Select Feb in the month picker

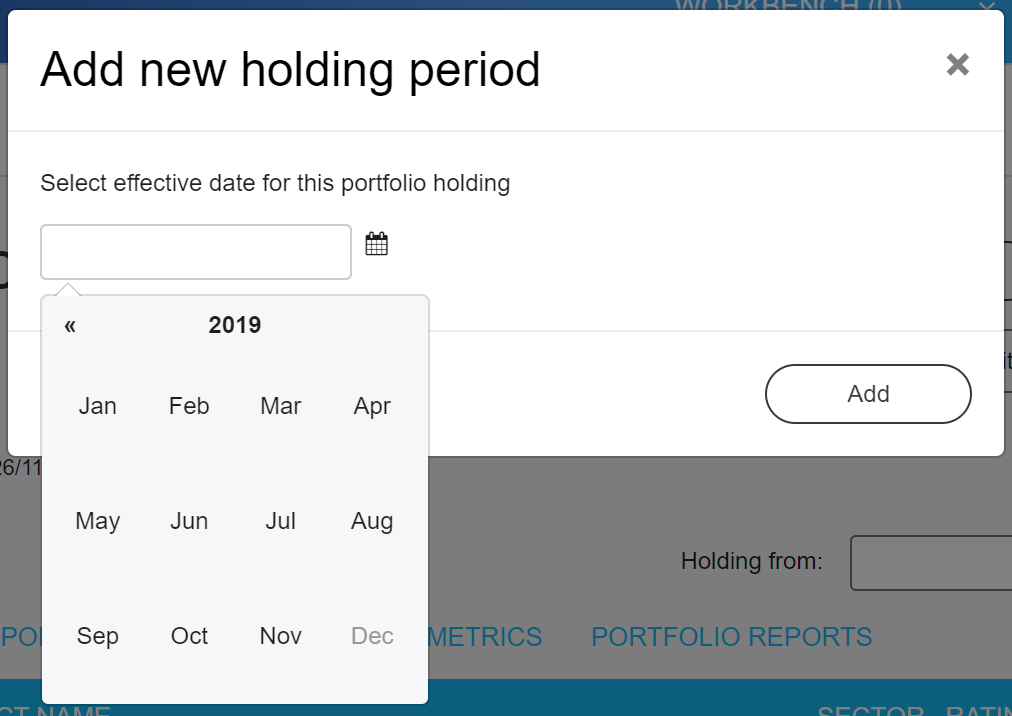click(x=189, y=406)
